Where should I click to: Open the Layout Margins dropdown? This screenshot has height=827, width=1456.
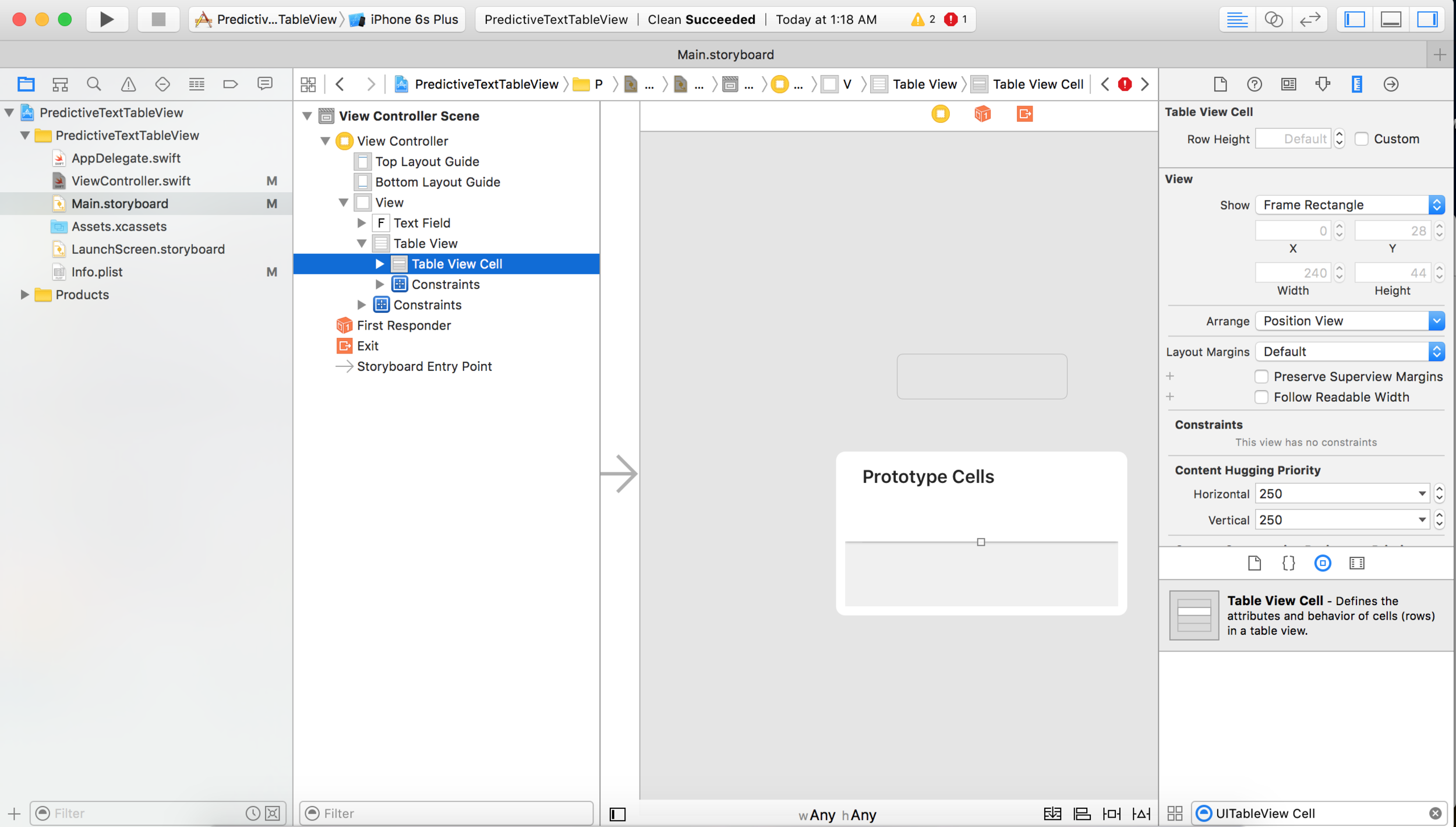(1350, 352)
